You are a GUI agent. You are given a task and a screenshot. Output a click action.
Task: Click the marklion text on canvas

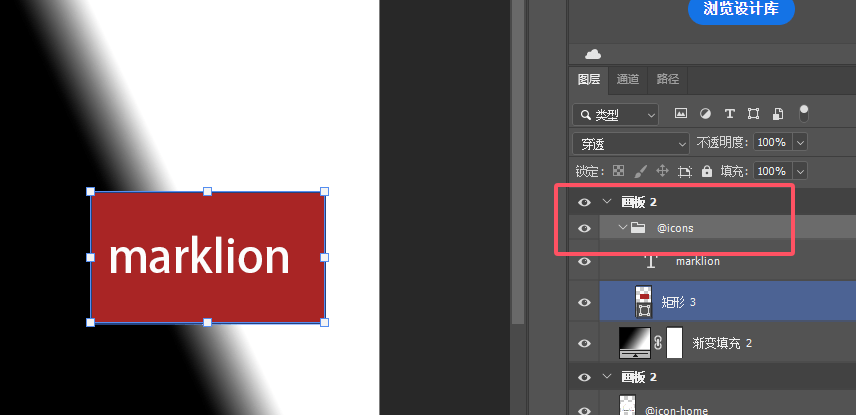(x=199, y=256)
